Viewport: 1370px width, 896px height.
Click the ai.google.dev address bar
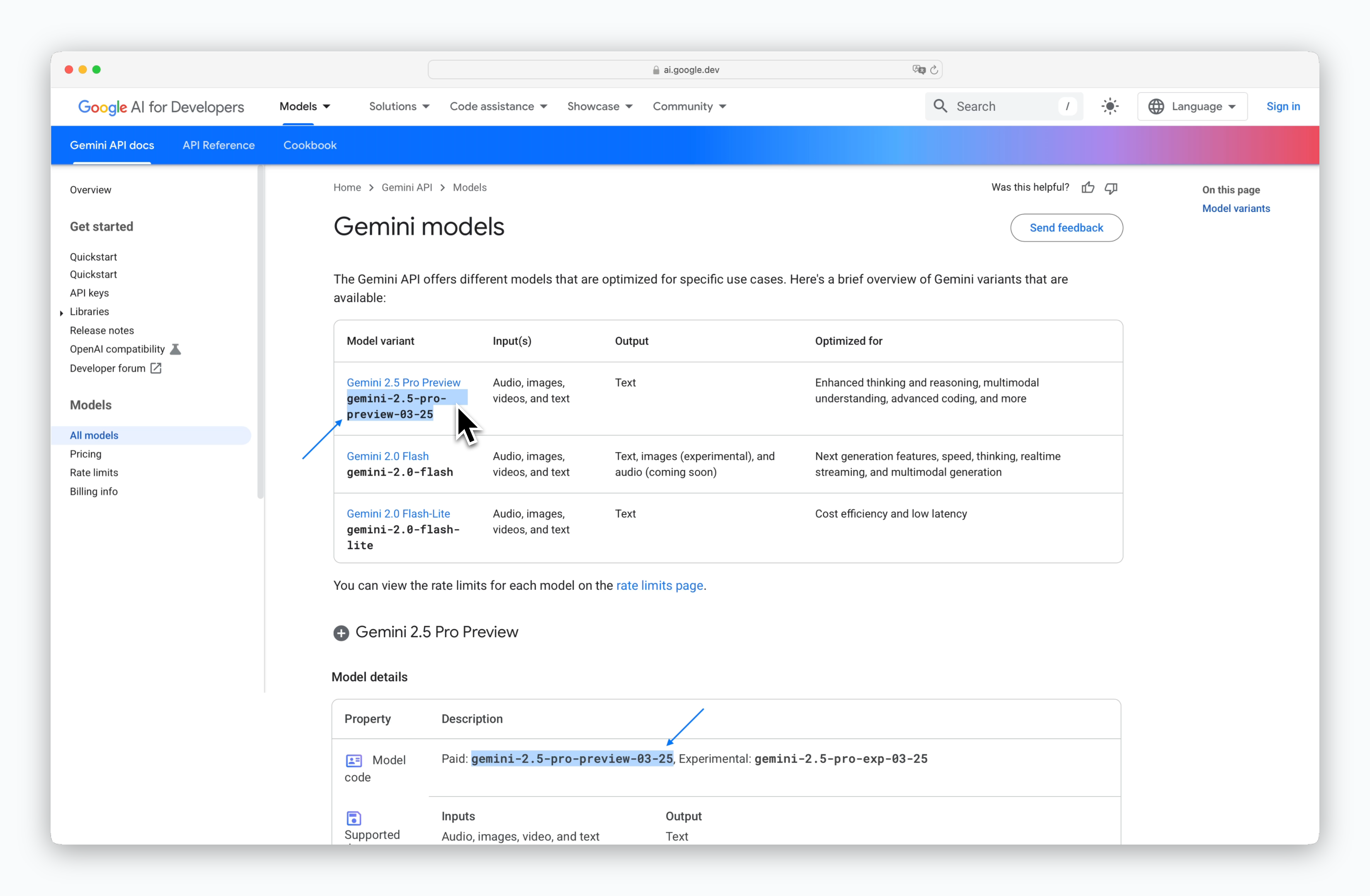[685, 70]
